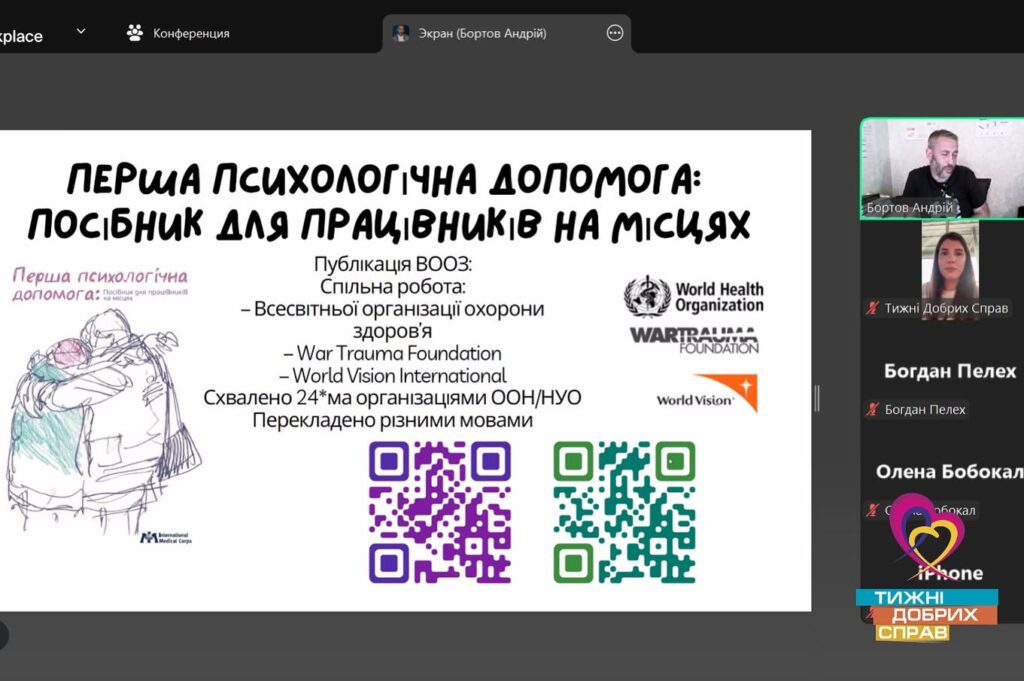Click the World Vision logo

pyautogui.click(x=707, y=393)
